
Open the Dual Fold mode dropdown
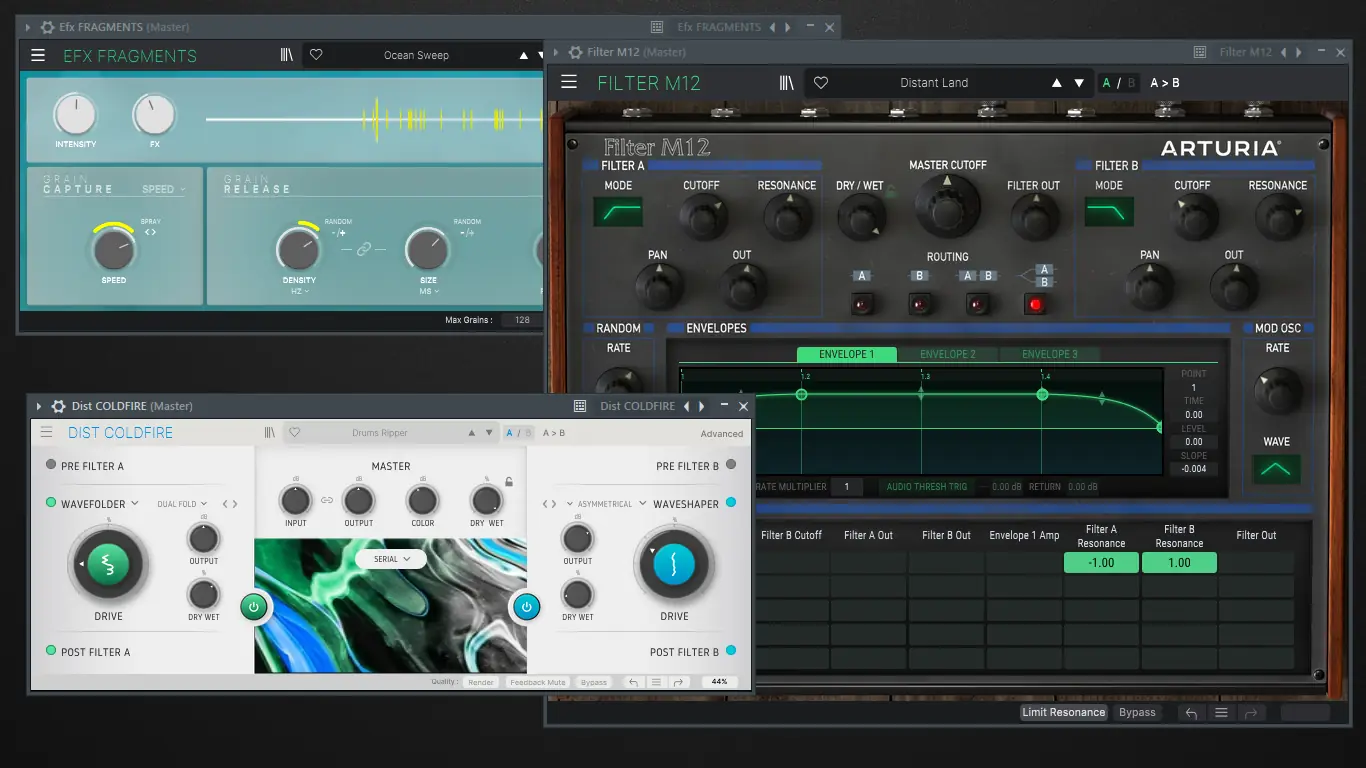click(x=182, y=504)
